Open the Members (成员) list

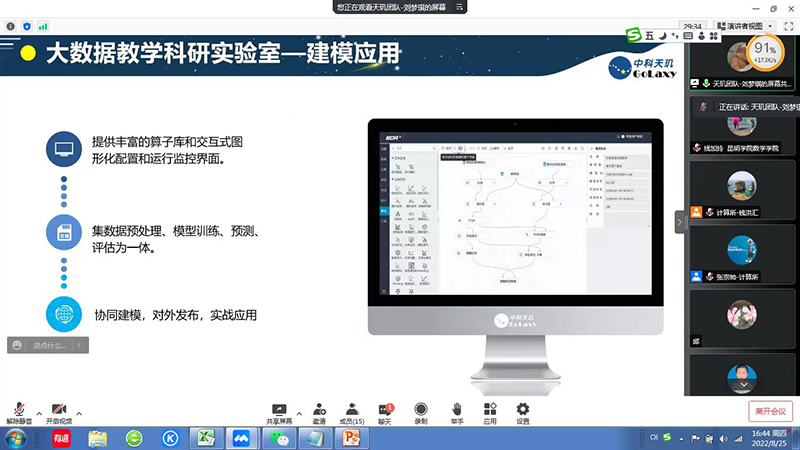352,411
